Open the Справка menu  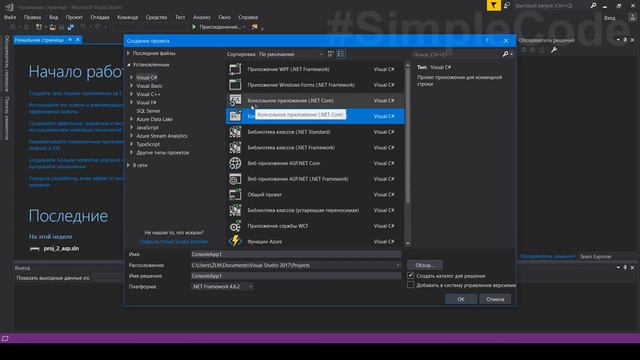pyautogui.click(x=248, y=17)
